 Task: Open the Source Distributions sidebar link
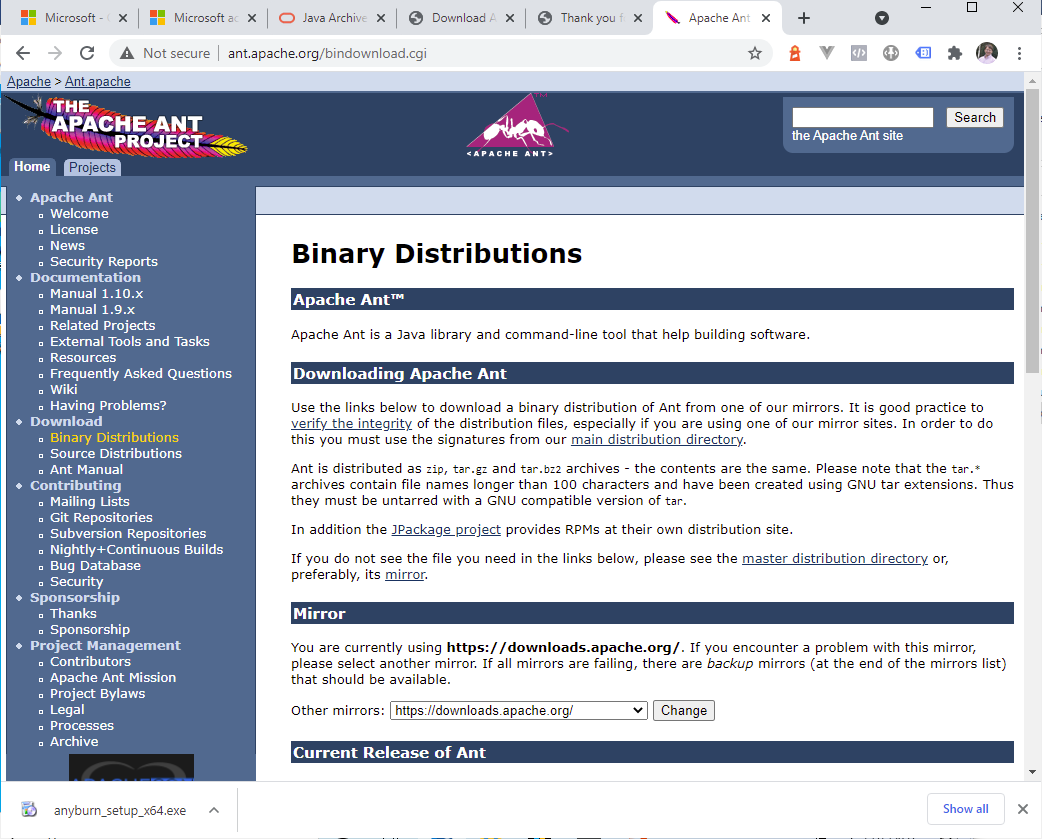[x=116, y=453]
